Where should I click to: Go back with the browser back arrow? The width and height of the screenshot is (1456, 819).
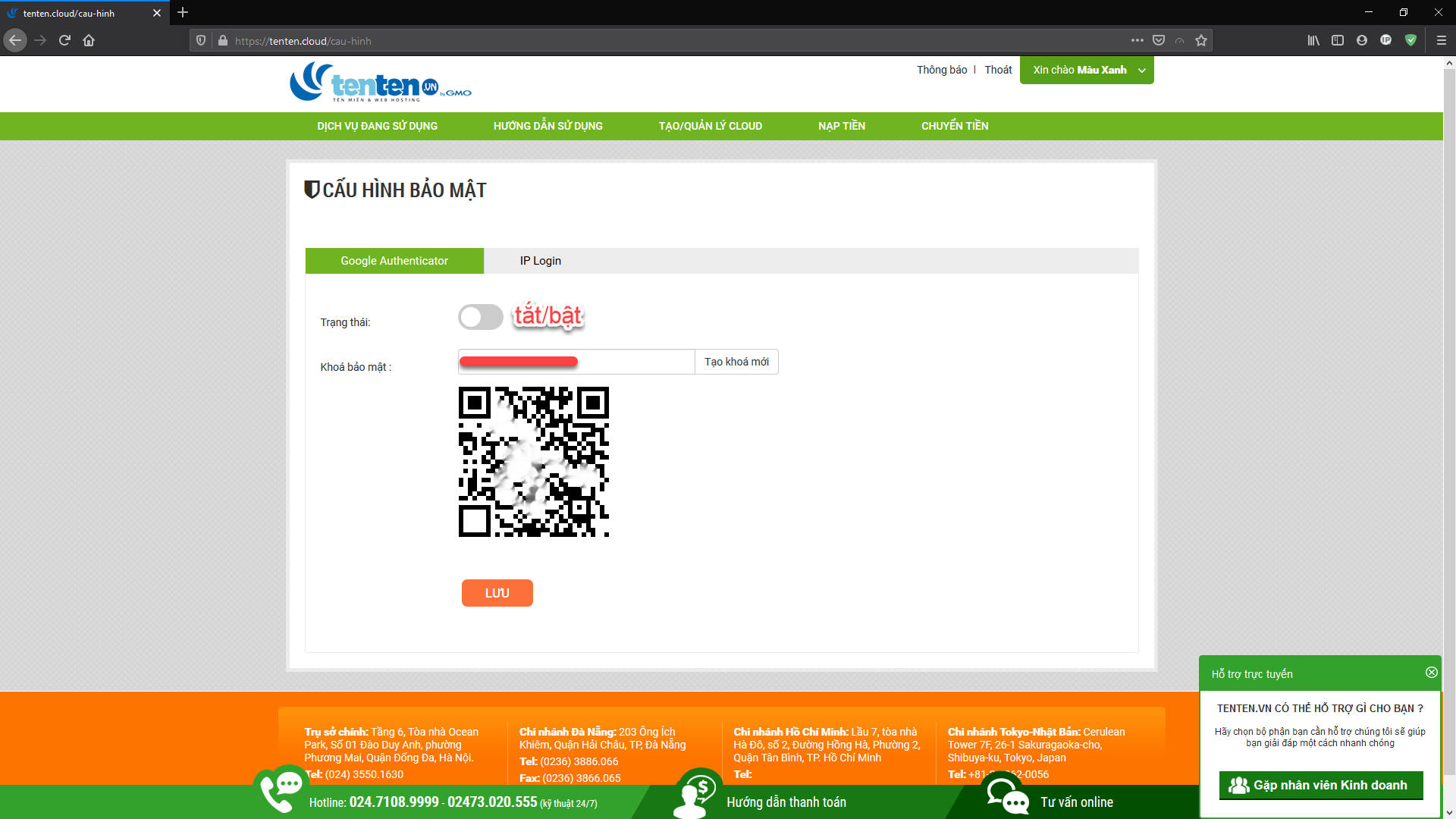[15, 40]
